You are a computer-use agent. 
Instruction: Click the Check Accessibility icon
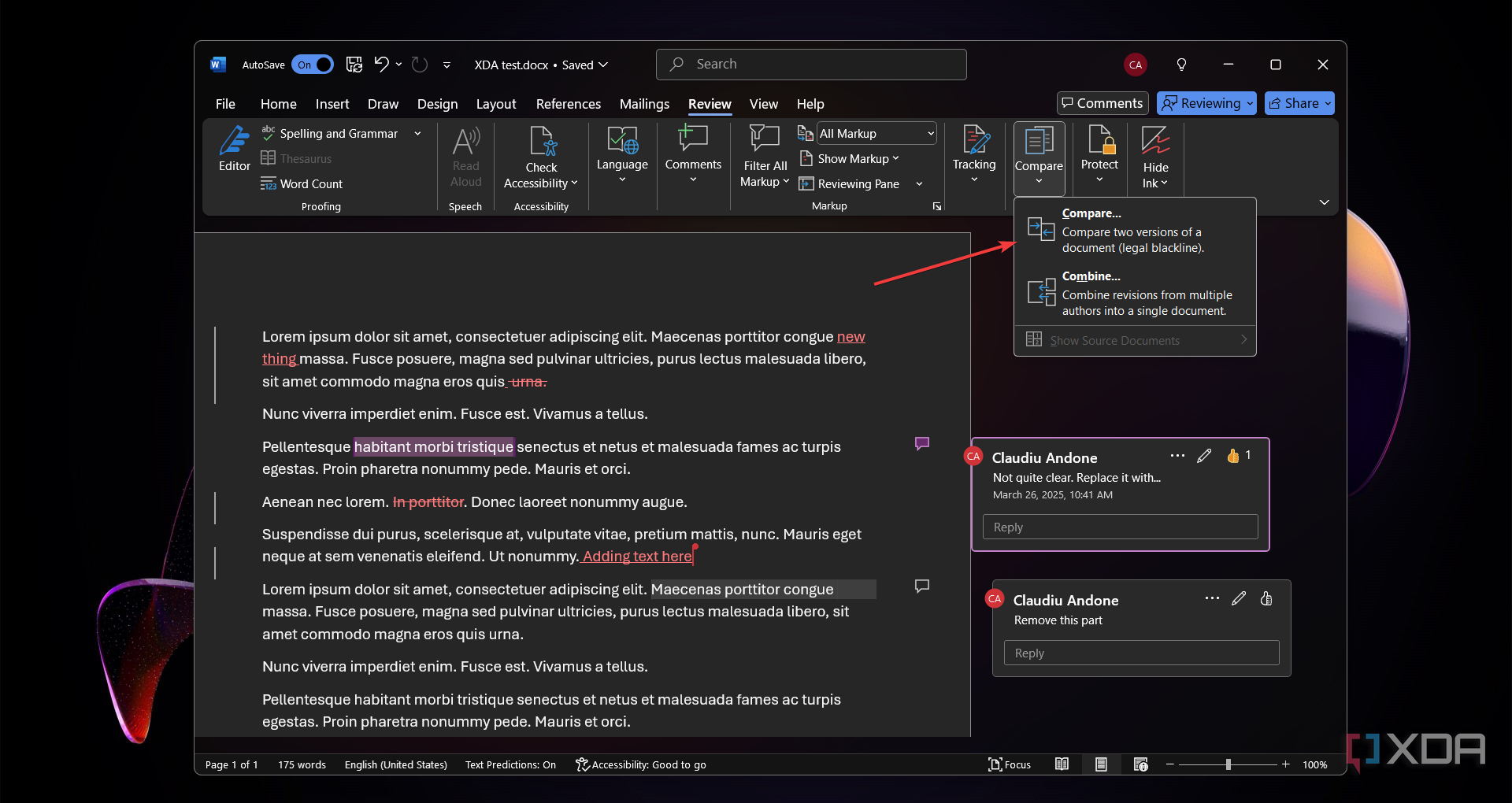(542, 142)
